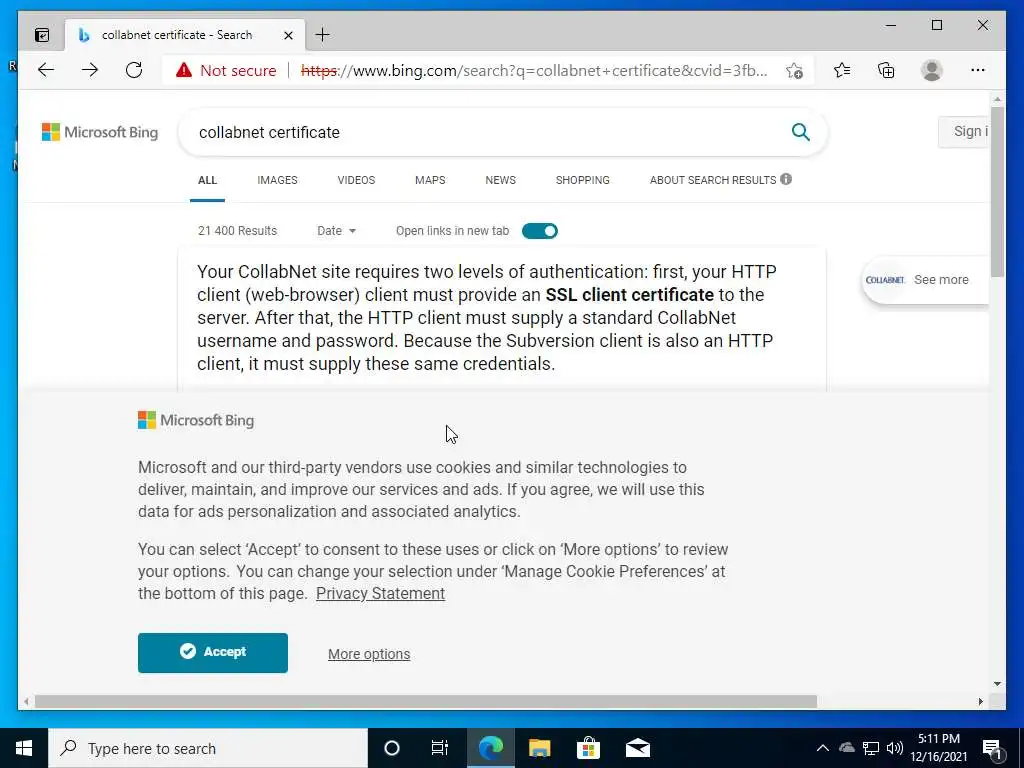Open the Collections icon

(x=886, y=70)
